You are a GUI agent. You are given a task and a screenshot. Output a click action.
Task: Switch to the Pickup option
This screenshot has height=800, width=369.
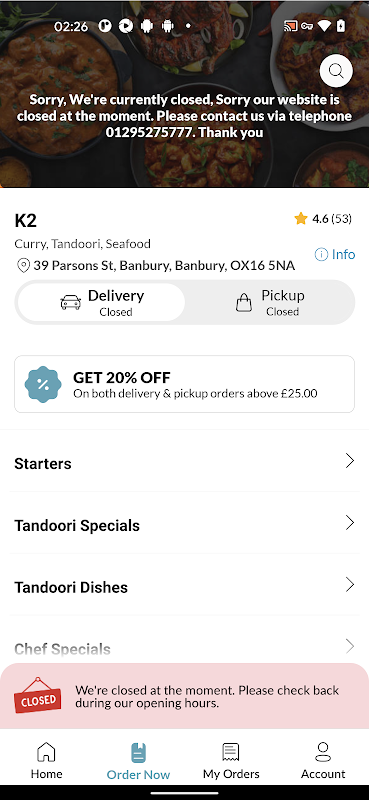point(269,302)
